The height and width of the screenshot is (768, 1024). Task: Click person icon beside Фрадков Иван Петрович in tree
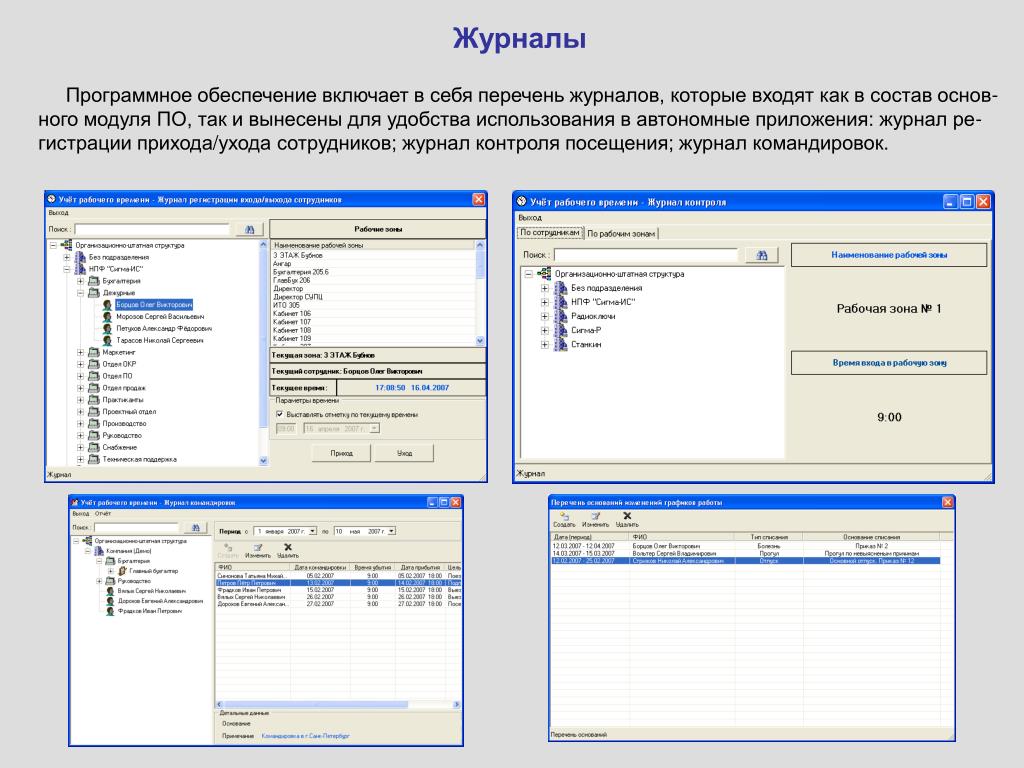click(x=110, y=611)
